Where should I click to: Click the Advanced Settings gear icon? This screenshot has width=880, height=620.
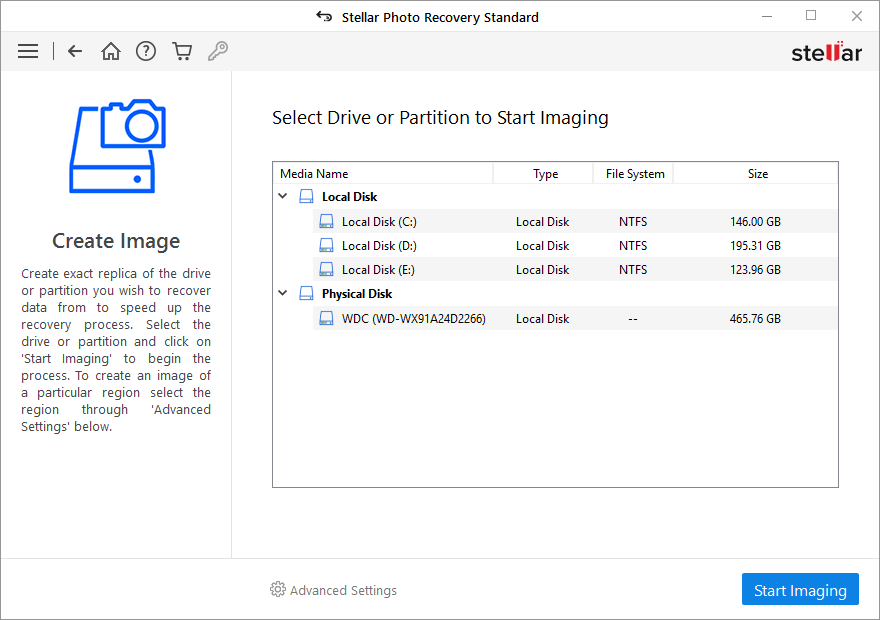278,590
